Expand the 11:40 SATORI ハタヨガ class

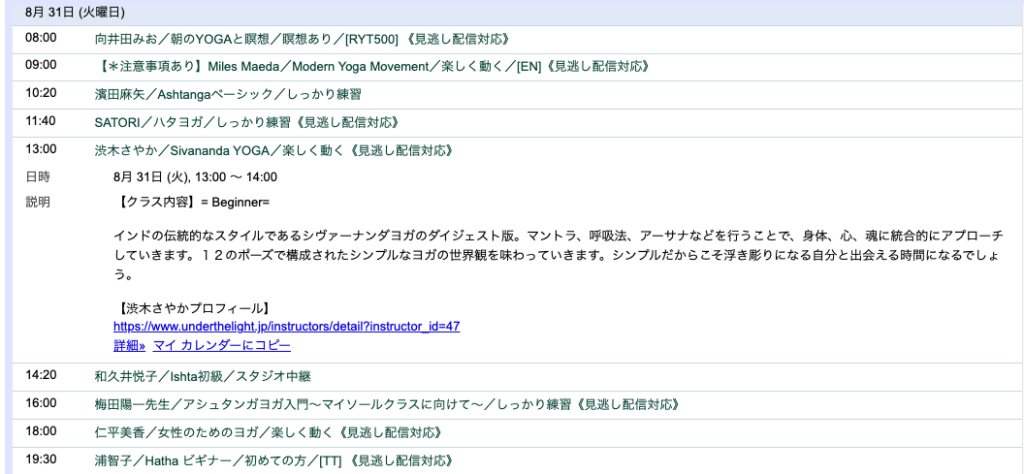click(x=247, y=123)
